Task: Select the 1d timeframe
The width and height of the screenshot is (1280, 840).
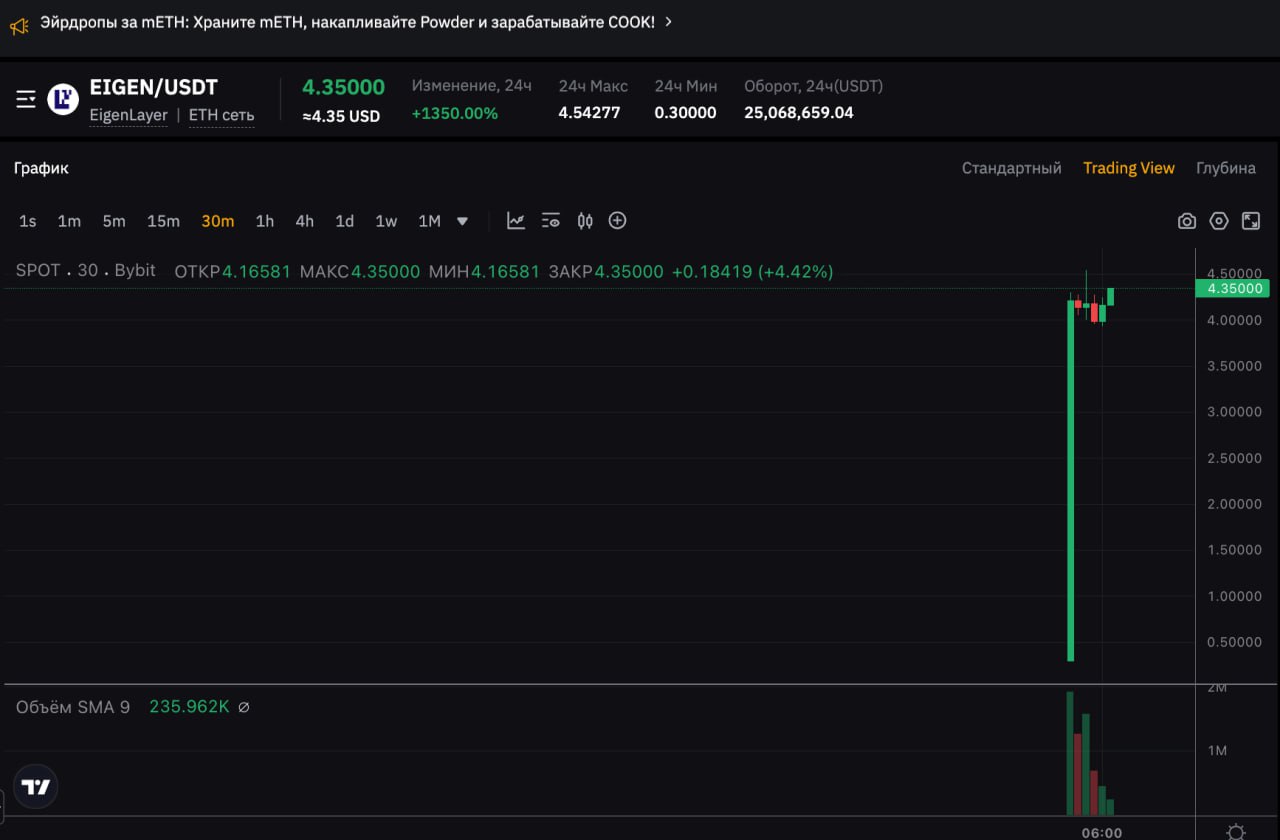Action: [x=345, y=221]
